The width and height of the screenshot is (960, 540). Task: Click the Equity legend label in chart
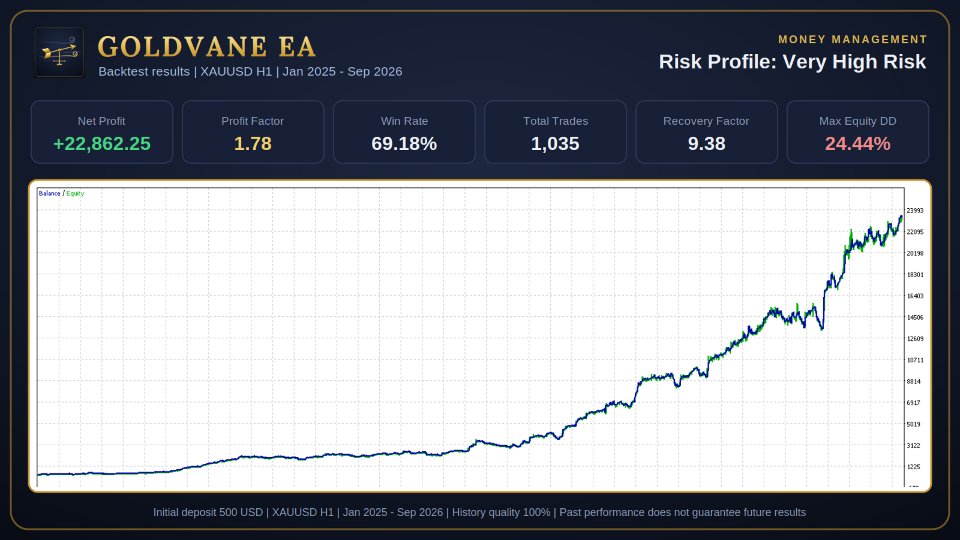pyautogui.click(x=75, y=193)
